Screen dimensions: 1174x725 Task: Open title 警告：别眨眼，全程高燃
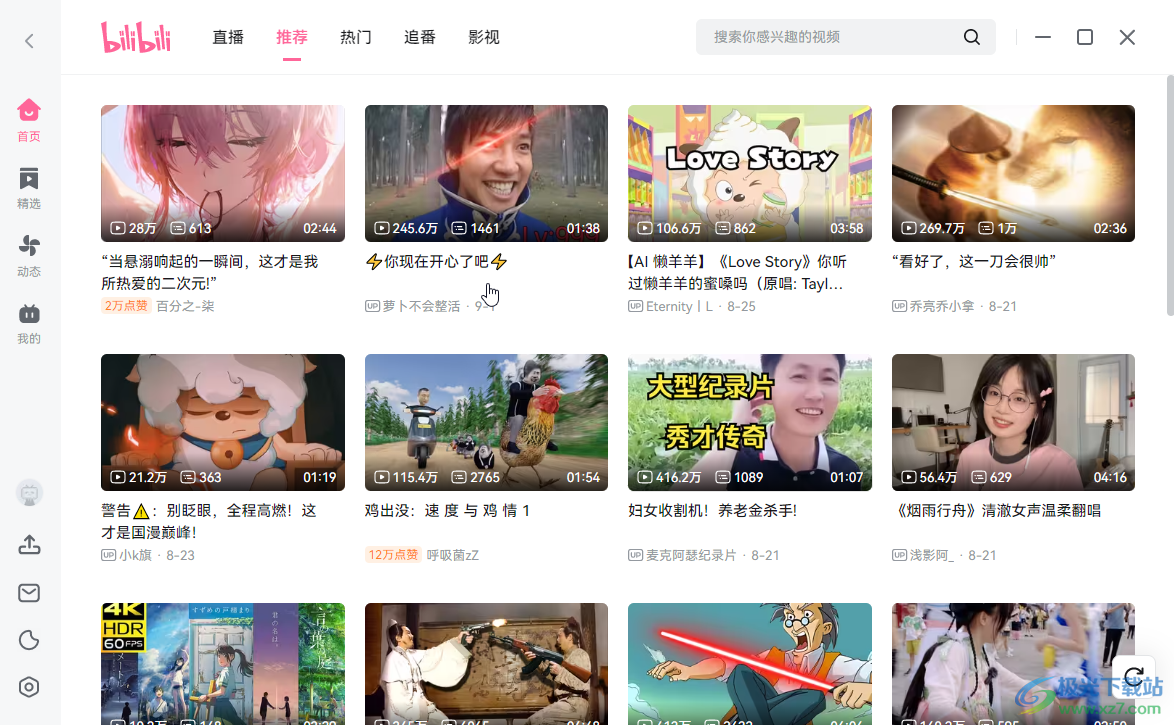209,521
